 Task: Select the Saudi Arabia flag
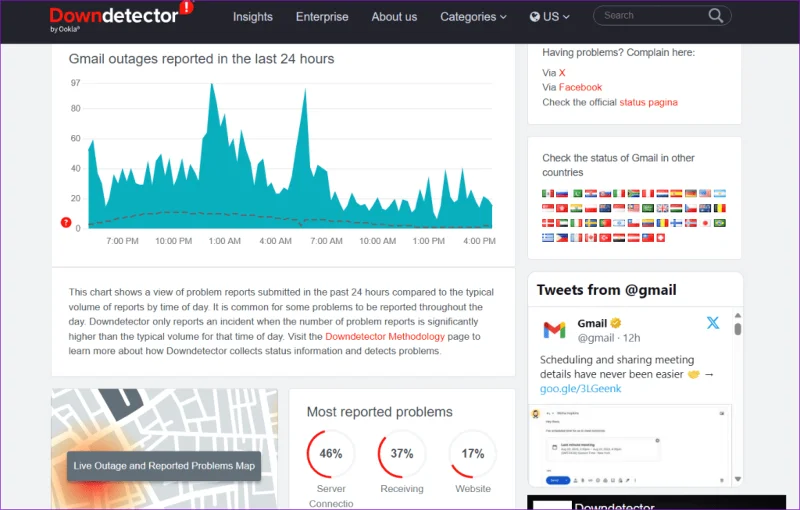point(648,208)
